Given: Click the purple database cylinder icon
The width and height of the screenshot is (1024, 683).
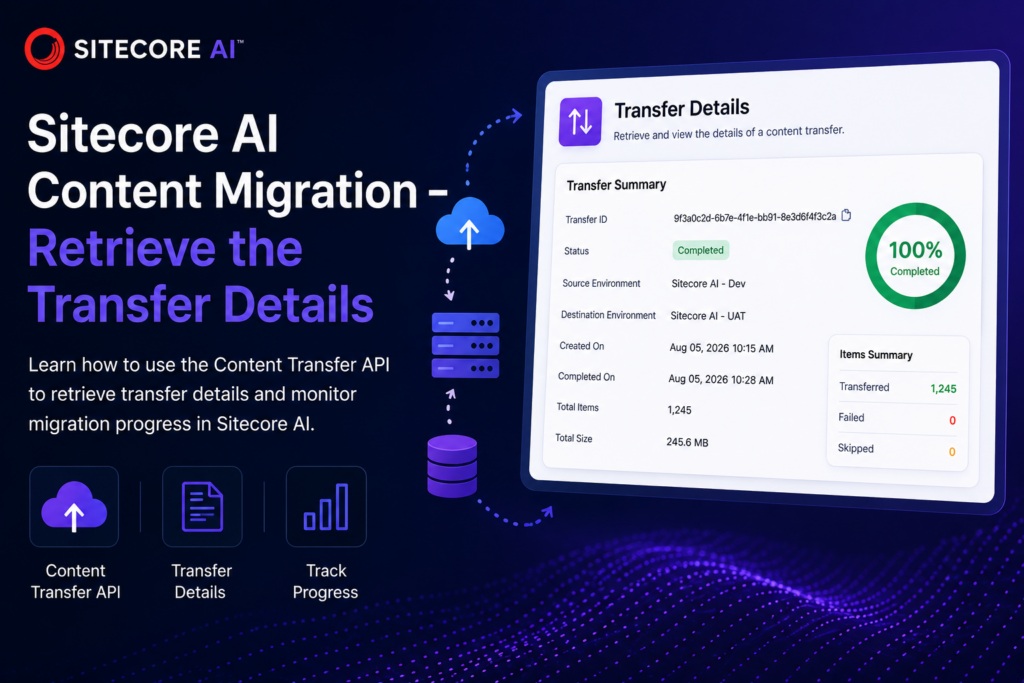Looking at the screenshot, I should 452,466.
